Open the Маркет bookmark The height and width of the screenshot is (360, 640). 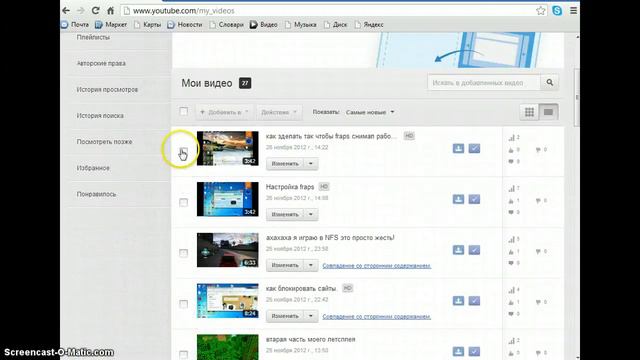point(111,24)
